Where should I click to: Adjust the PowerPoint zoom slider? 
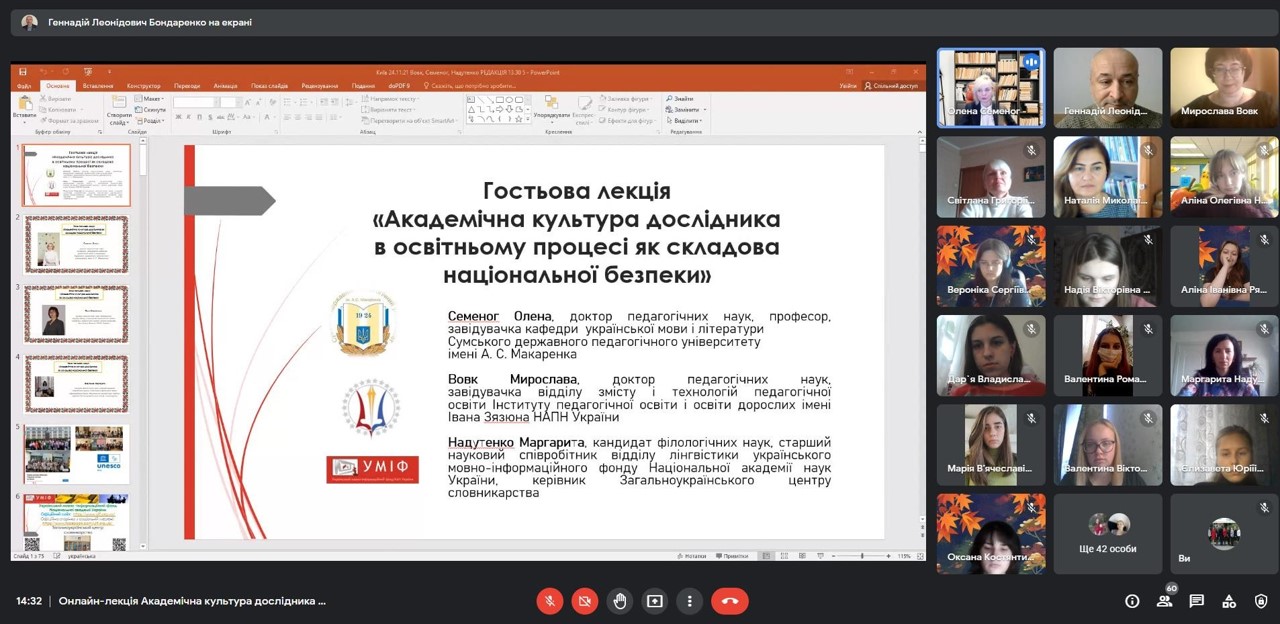(862, 556)
